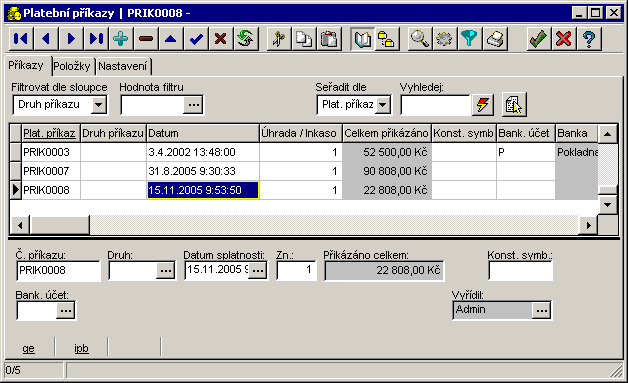Viewport: 628px width, 383px height.
Task: Open search with magnifying glass icon
Action: 420,39
